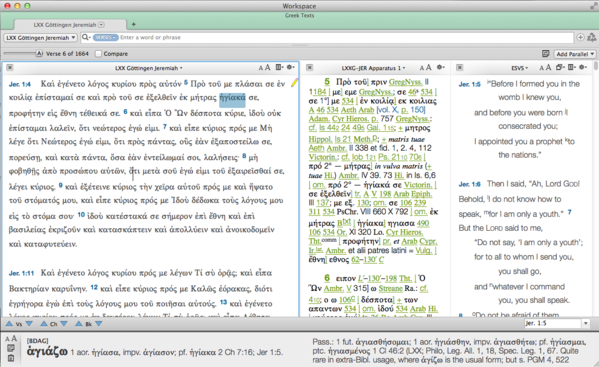Switch the VERSES search mode pill

pos(105,37)
